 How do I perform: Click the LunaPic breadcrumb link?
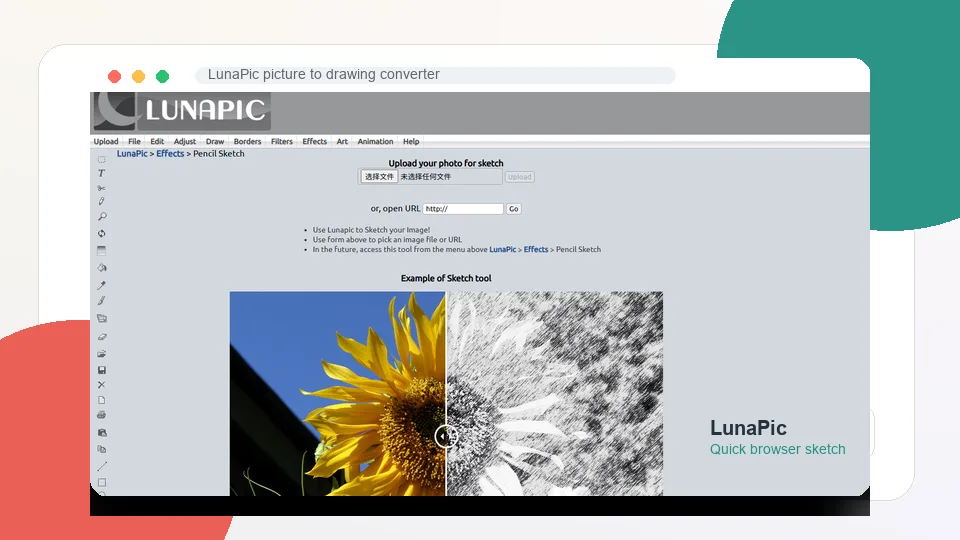click(x=132, y=154)
